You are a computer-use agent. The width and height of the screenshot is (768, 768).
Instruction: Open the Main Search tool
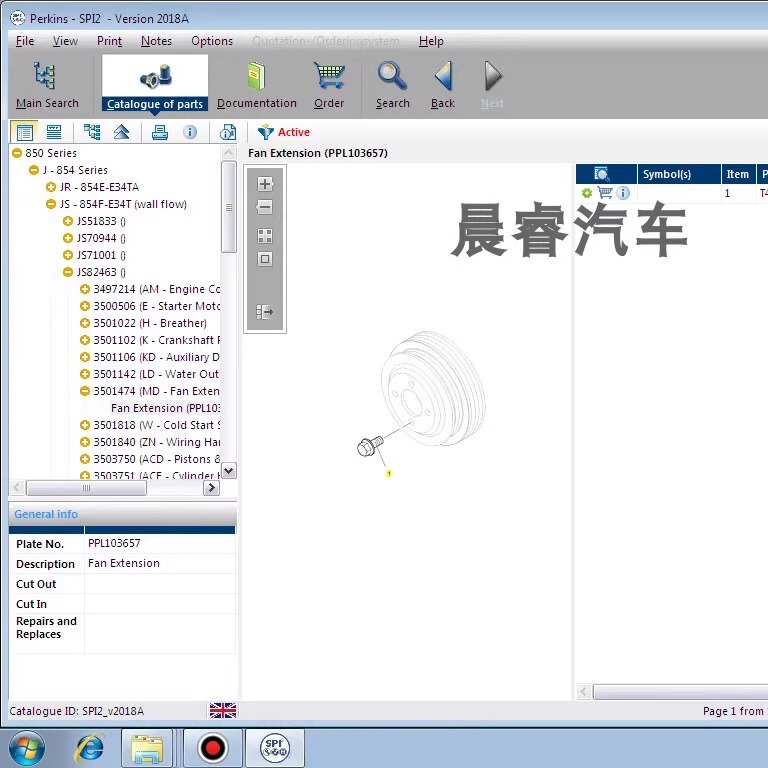[47, 85]
